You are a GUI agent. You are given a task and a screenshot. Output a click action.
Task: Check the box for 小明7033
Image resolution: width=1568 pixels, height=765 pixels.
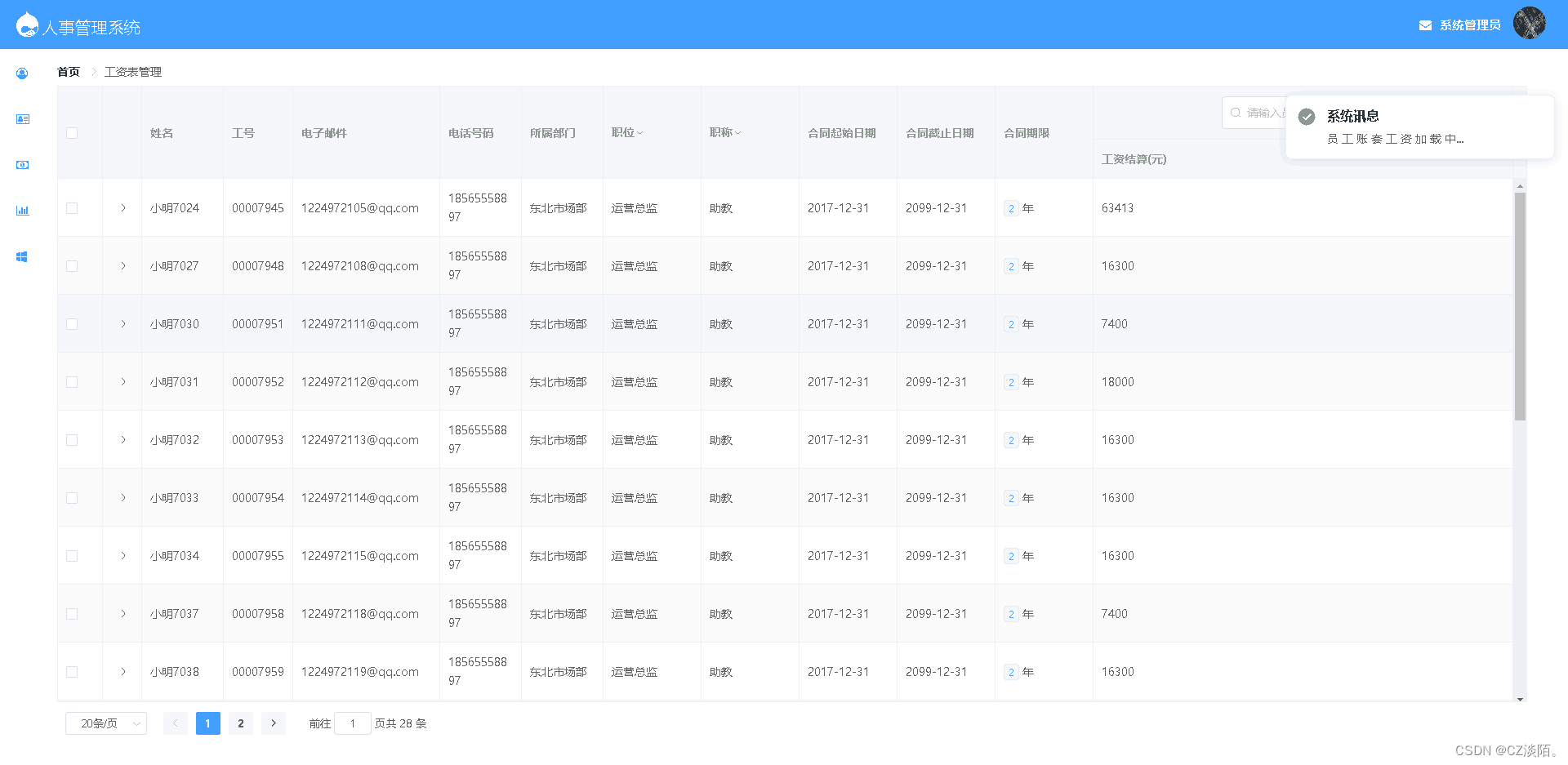72,498
